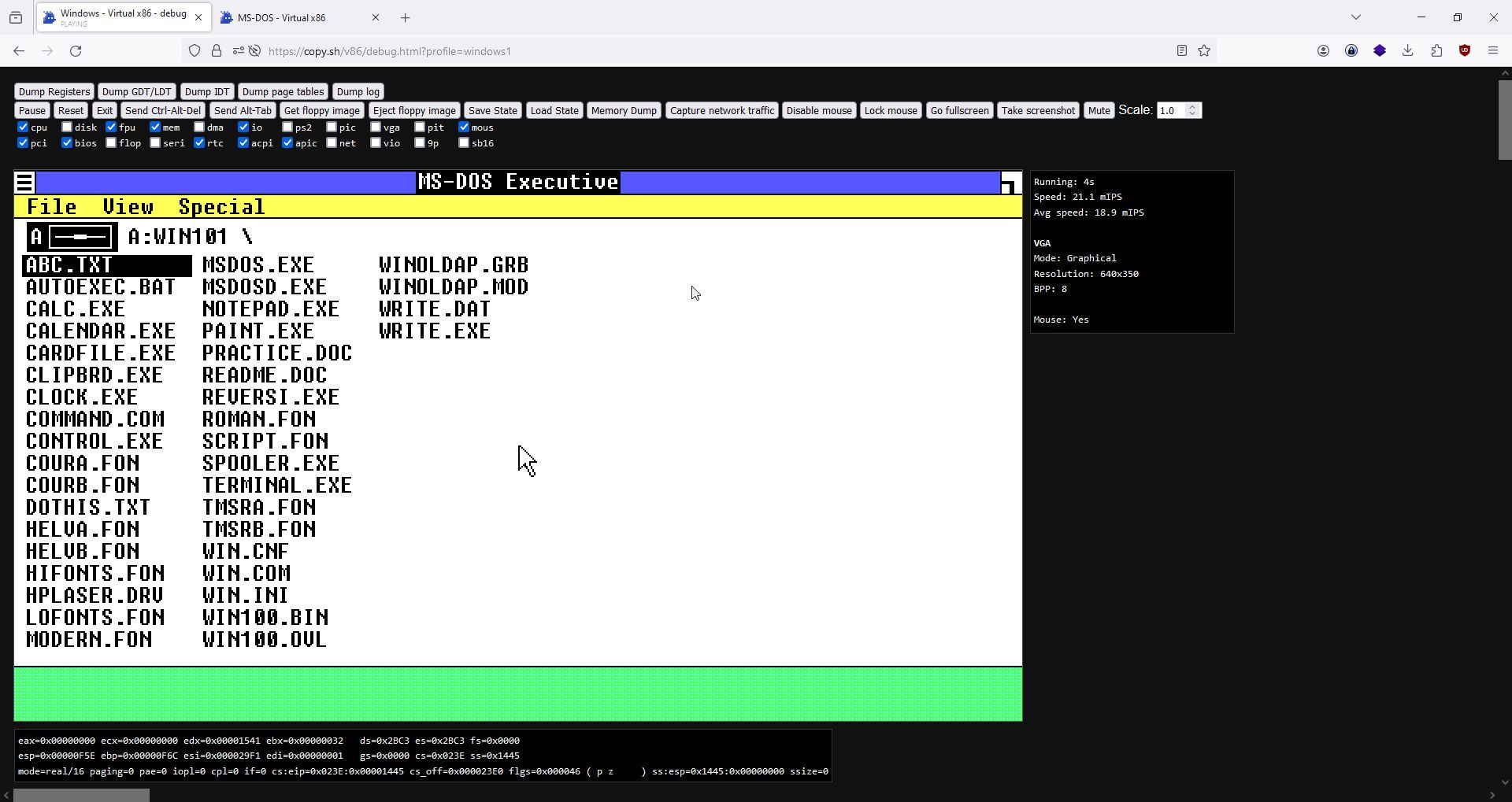This screenshot has height=802, width=1512.
Task: Click the Send Ctrl-Alt-Del button
Action: click(164, 111)
